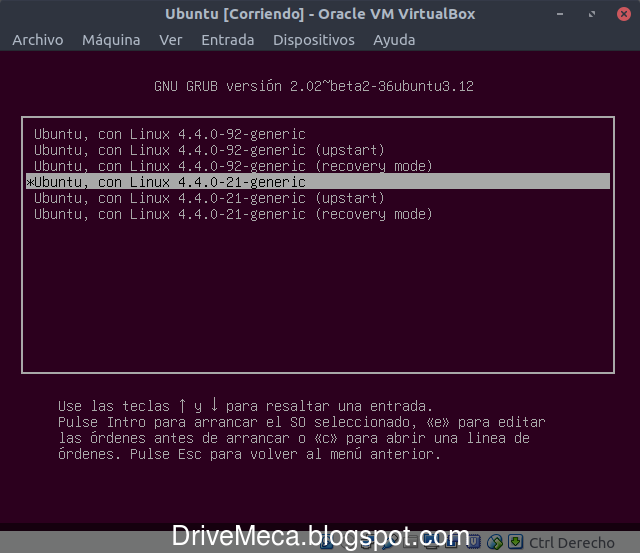Screen dimensions: 640x553
Task: Open the Entrada menu
Action: point(228,40)
